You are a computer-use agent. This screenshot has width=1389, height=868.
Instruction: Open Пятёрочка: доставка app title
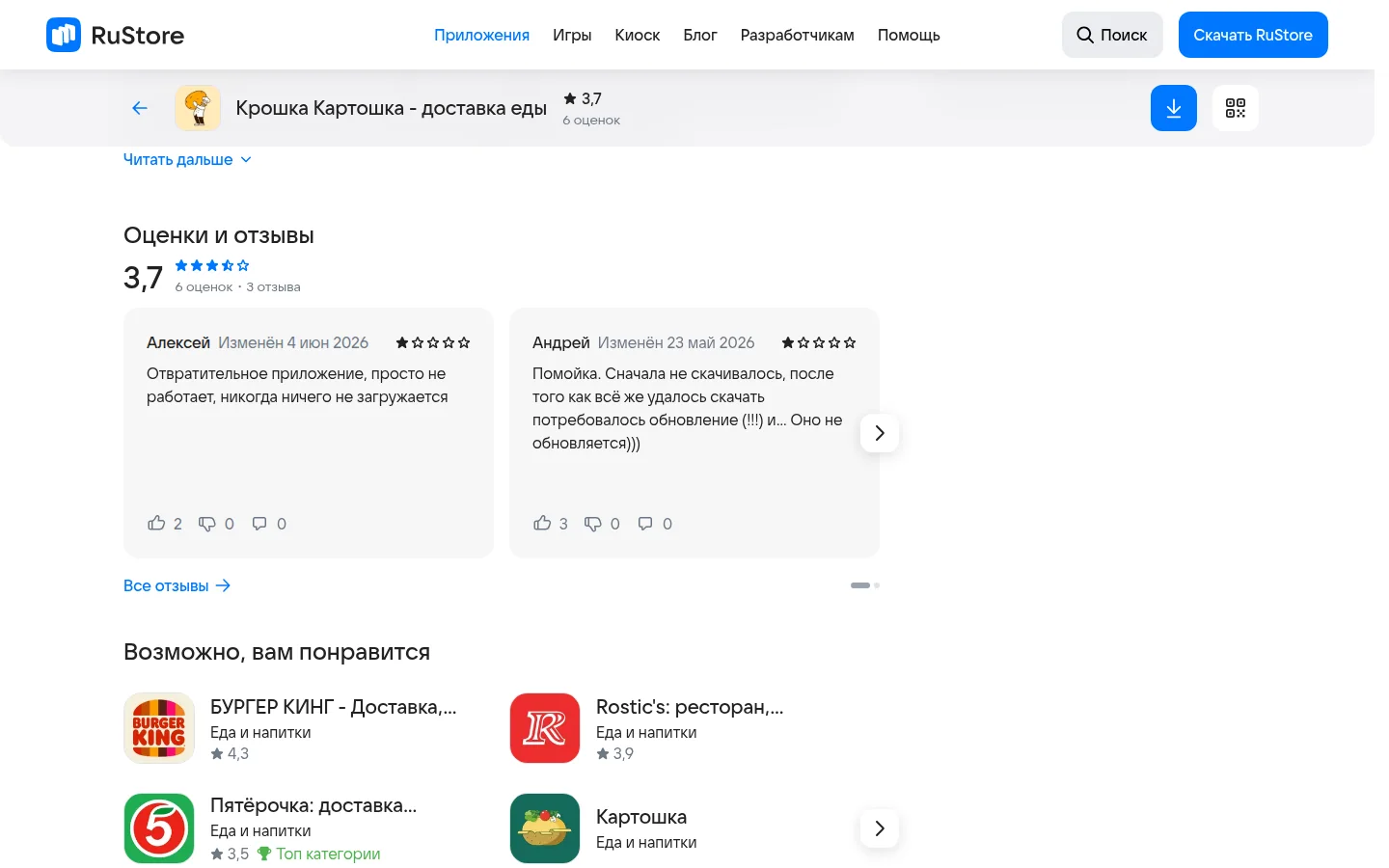313,805
